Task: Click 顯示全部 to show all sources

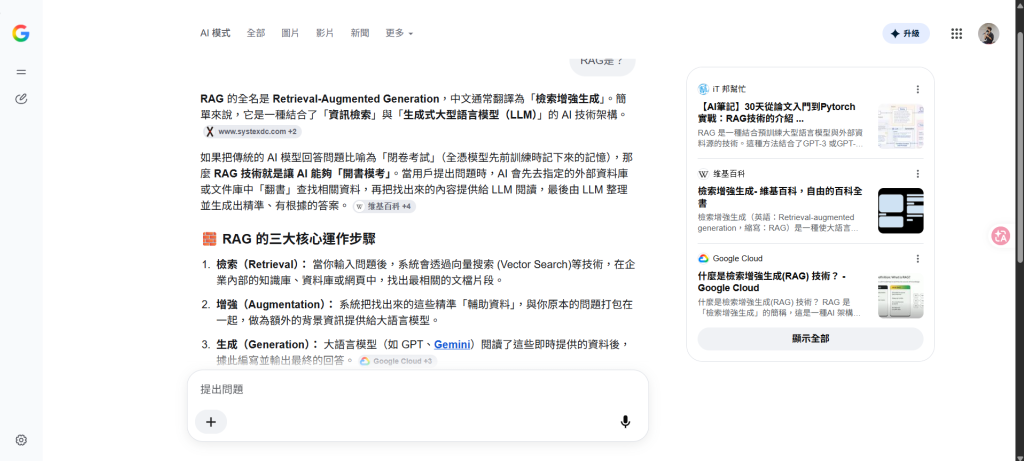Action: point(810,339)
